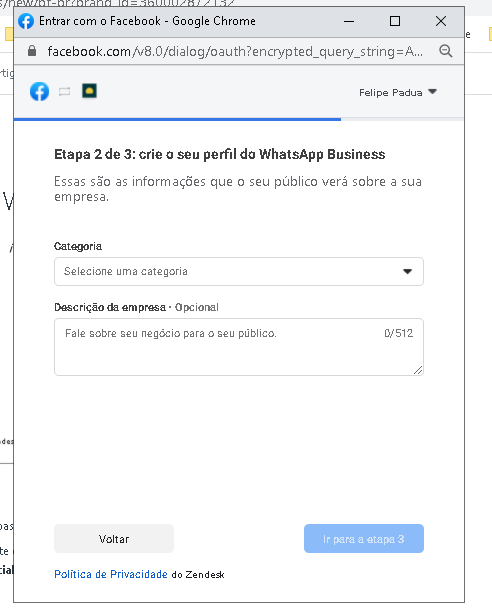Close the Entrar com o Facebook window
This screenshot has width=492, height=613.
tap(441, 21)
